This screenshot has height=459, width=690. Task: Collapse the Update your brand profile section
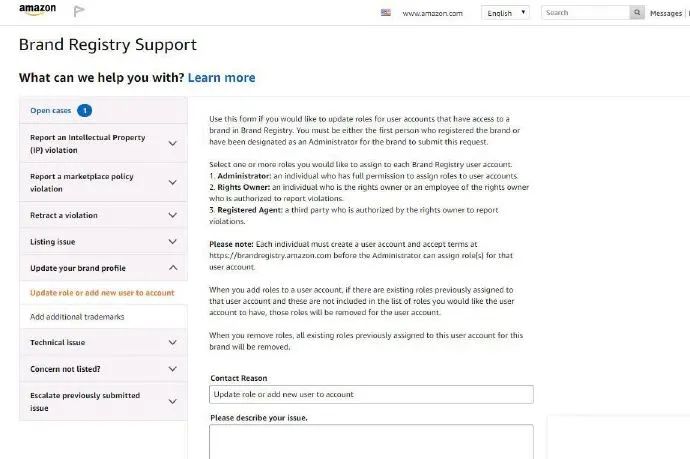coord(173,268)
